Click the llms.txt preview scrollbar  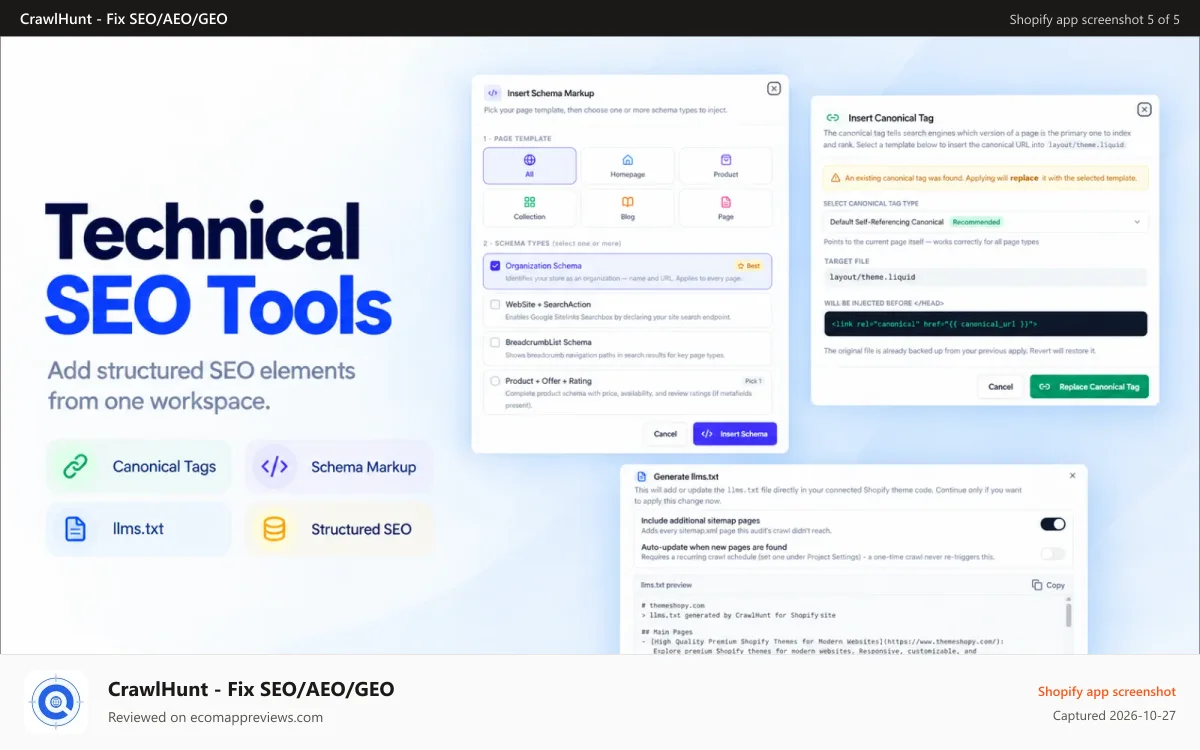(1068, 614)
